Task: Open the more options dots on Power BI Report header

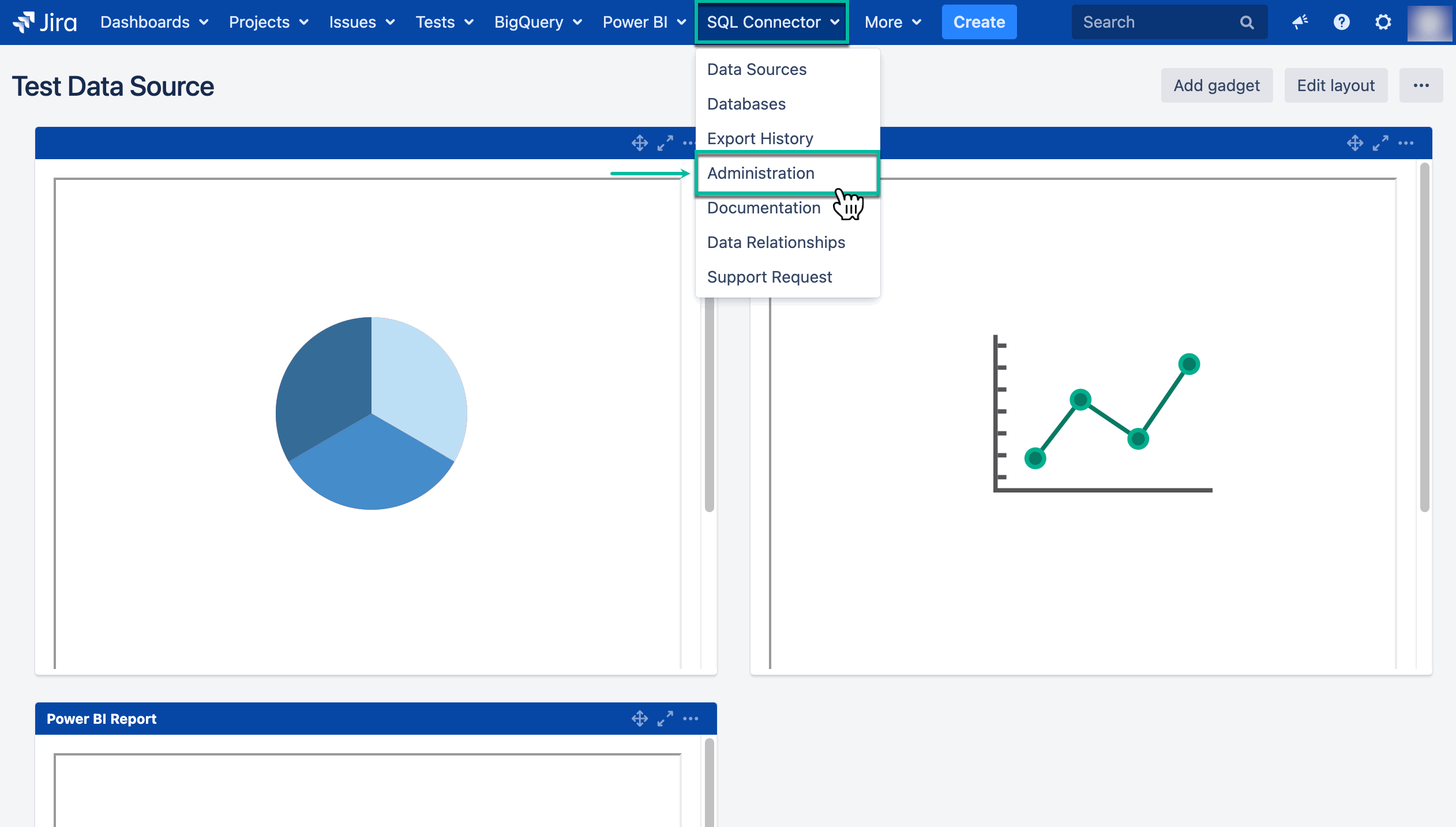Action: [x=690, y=719]
